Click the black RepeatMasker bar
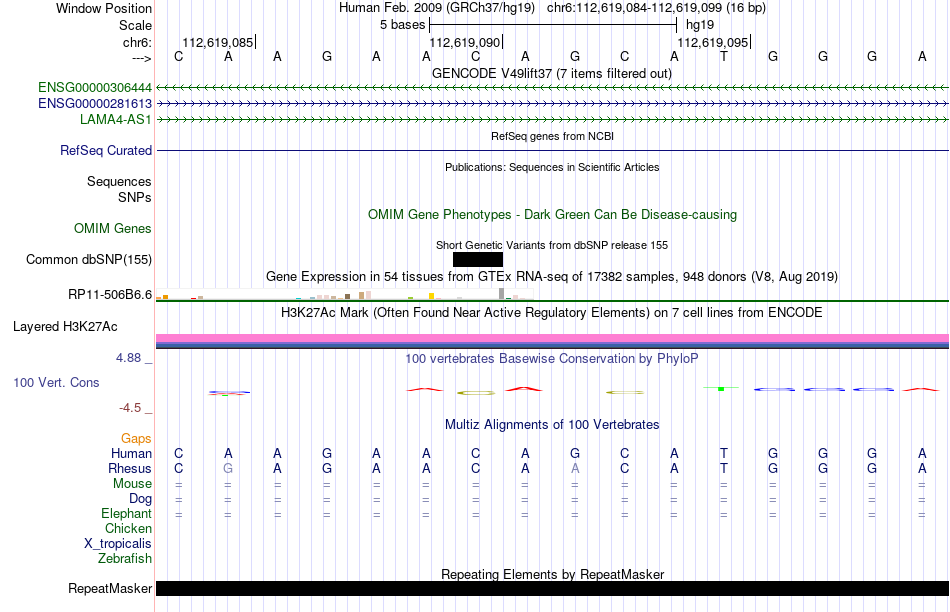 point(552,588)
